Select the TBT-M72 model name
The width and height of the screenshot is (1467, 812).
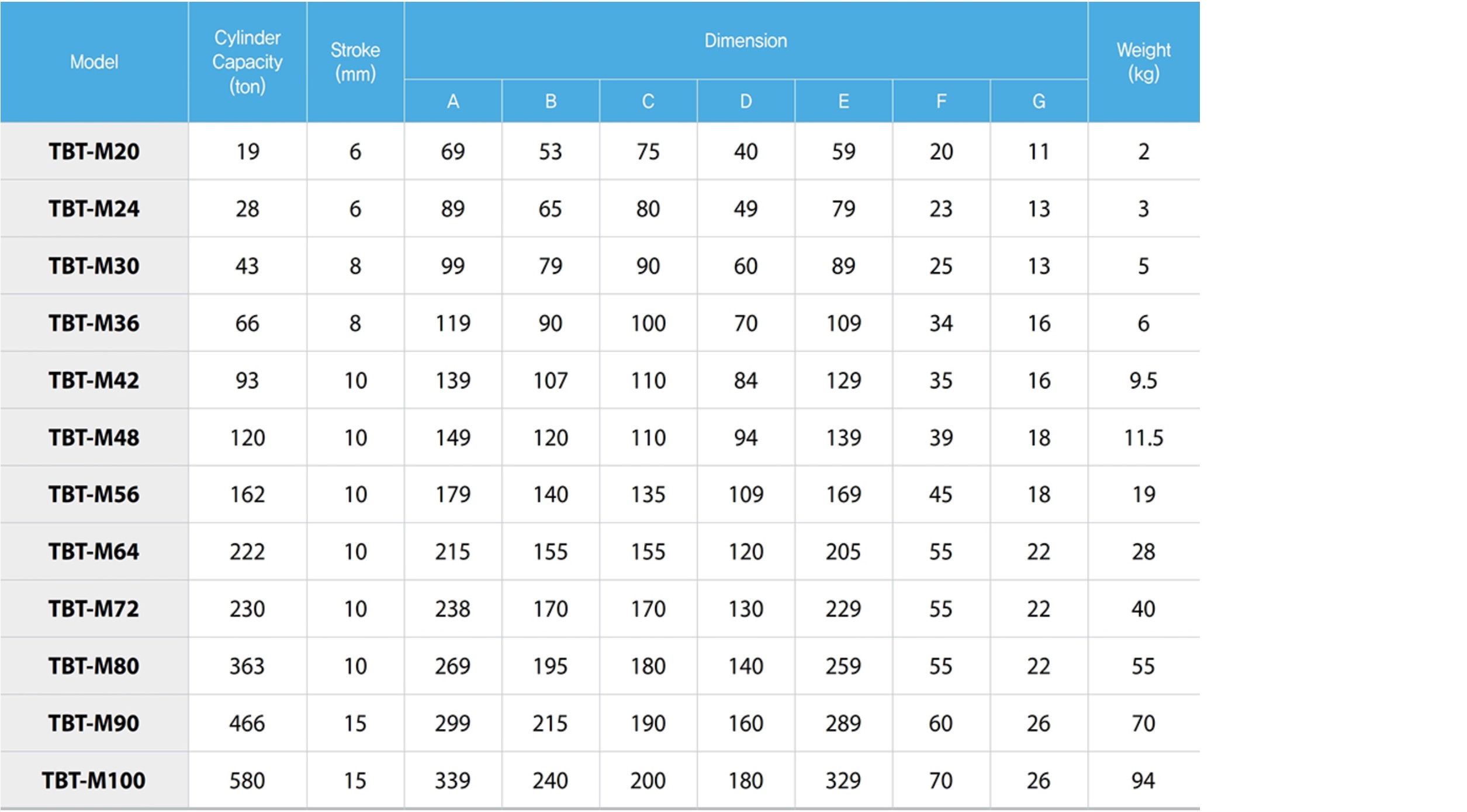point(94,609)
